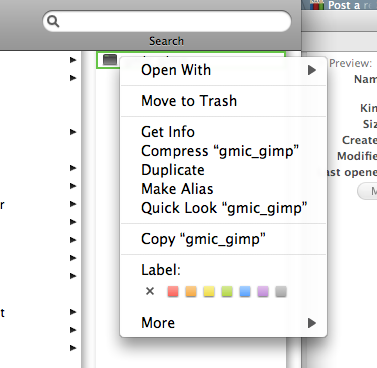Choose Move to Trash
The height and width of the screenshot is (368, 377).
click(x=223, y=101)
